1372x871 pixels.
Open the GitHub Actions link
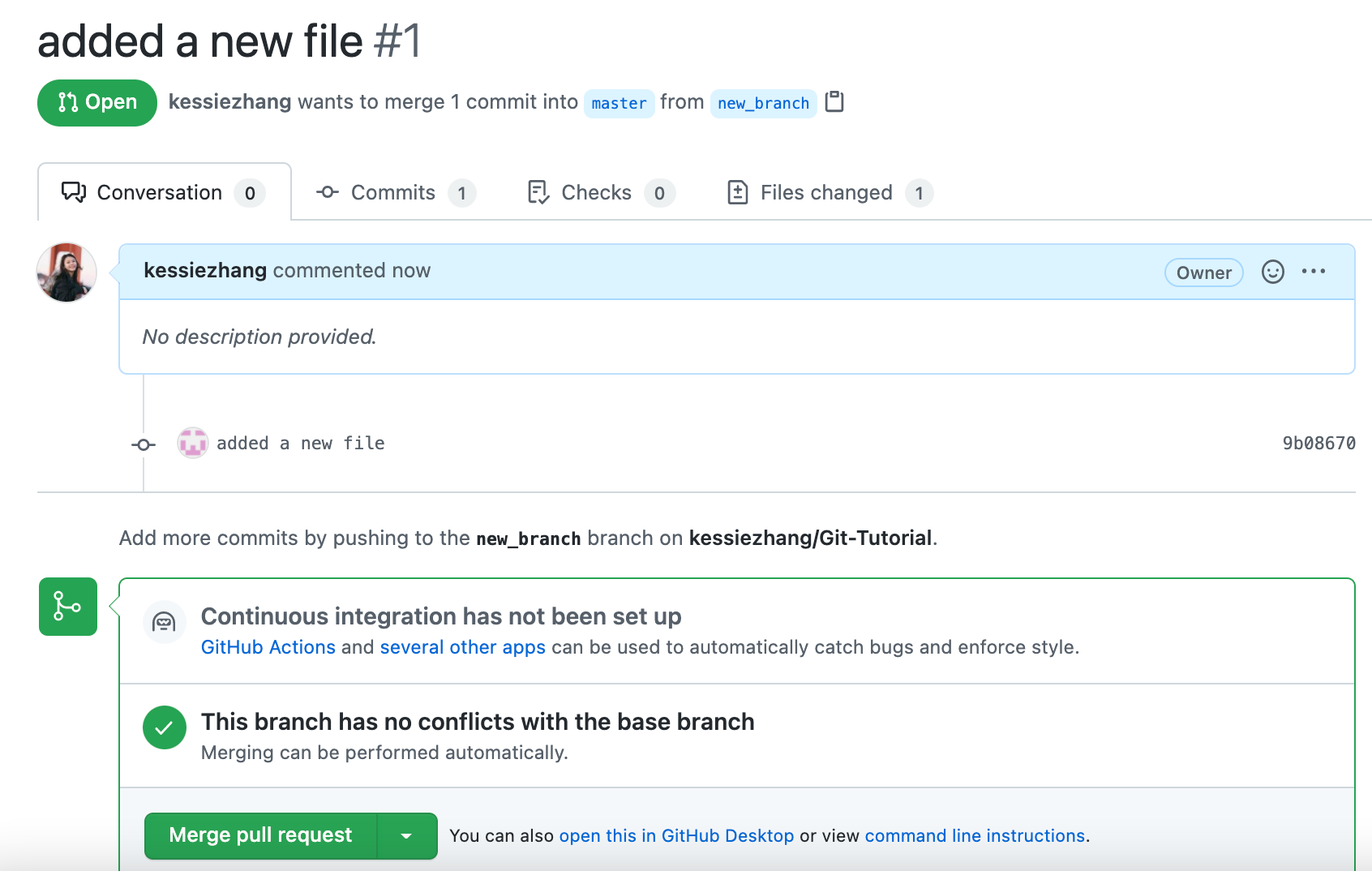pyautogui.click(x=268, y=647)
